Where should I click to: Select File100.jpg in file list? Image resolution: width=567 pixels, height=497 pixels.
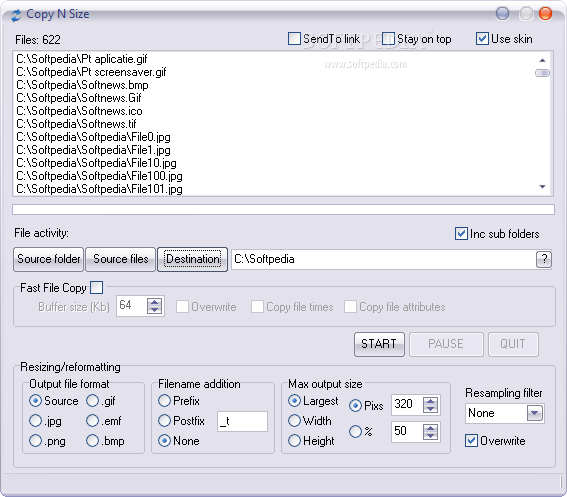[99, 176]
